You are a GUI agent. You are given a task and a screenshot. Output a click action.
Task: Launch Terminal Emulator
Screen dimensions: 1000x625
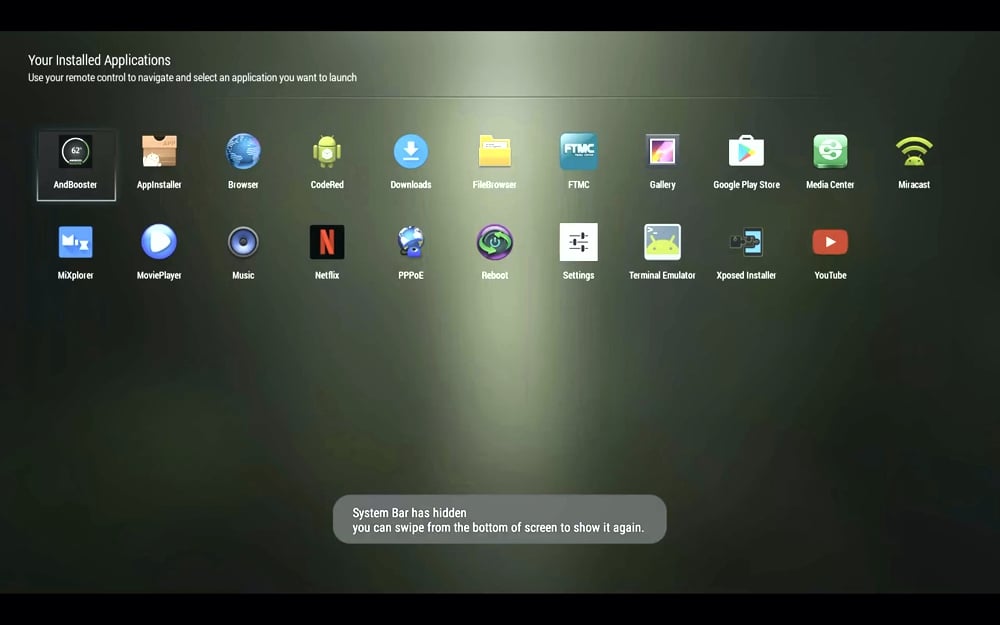[661, 244]
